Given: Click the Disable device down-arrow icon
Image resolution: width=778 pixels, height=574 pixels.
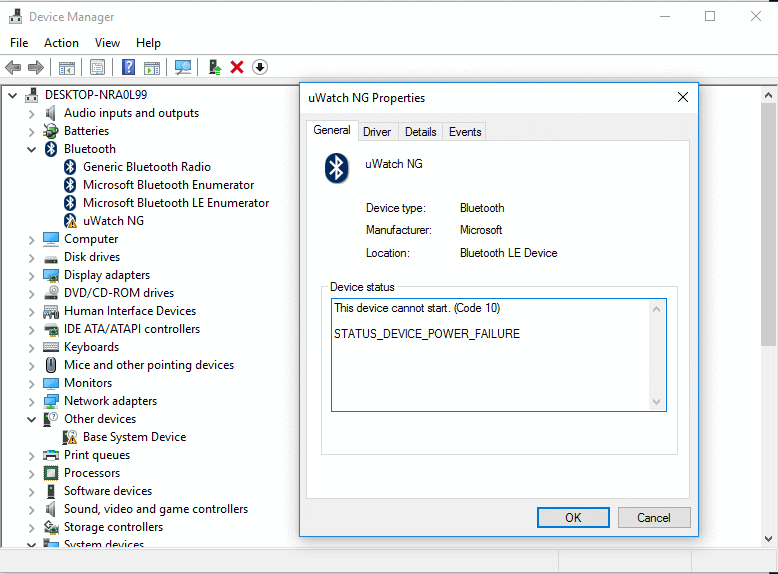Looking at the screenshot, I should 260,67.
